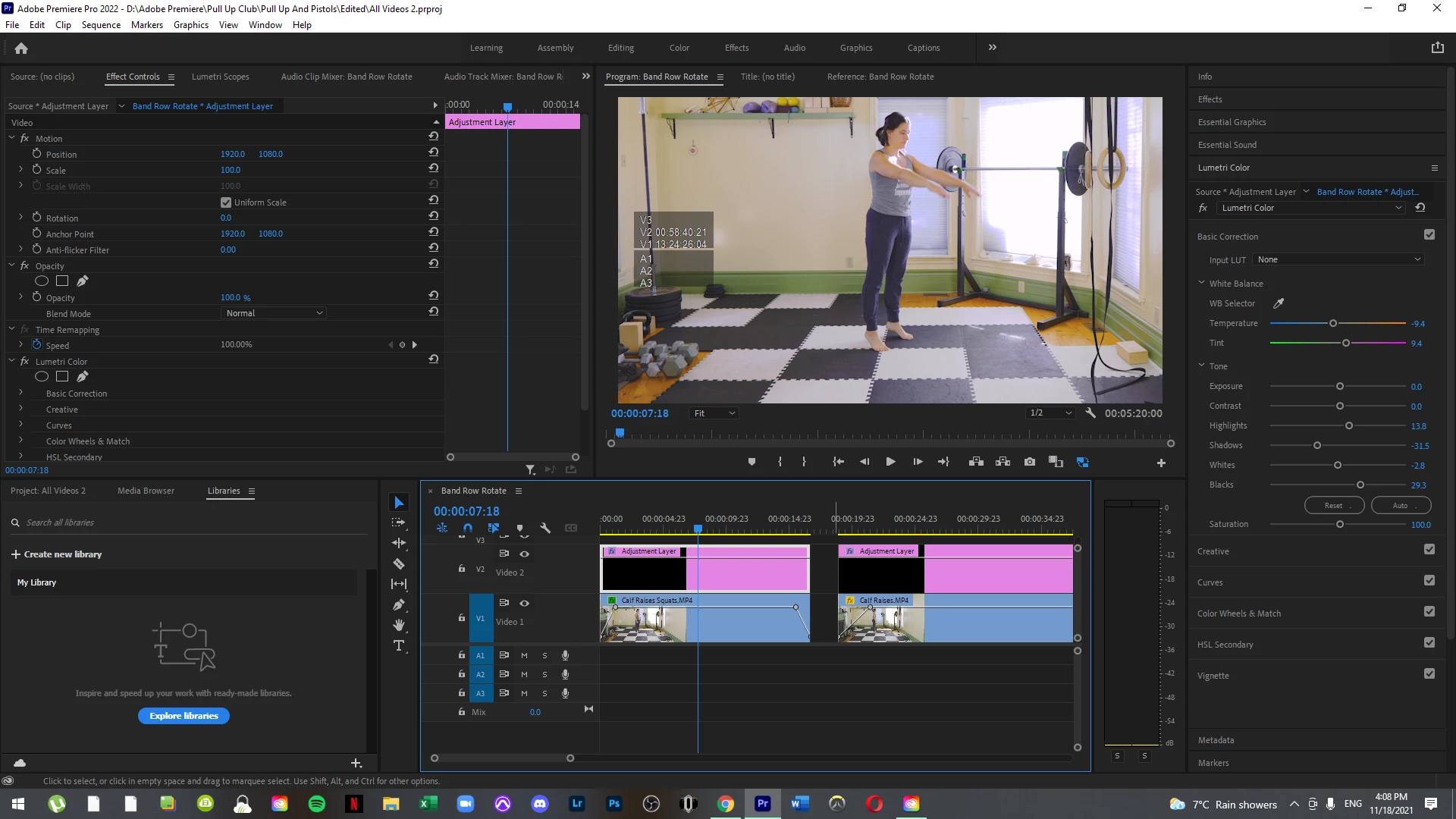Open the Input LUT dropdown

tap(1338, 259)
